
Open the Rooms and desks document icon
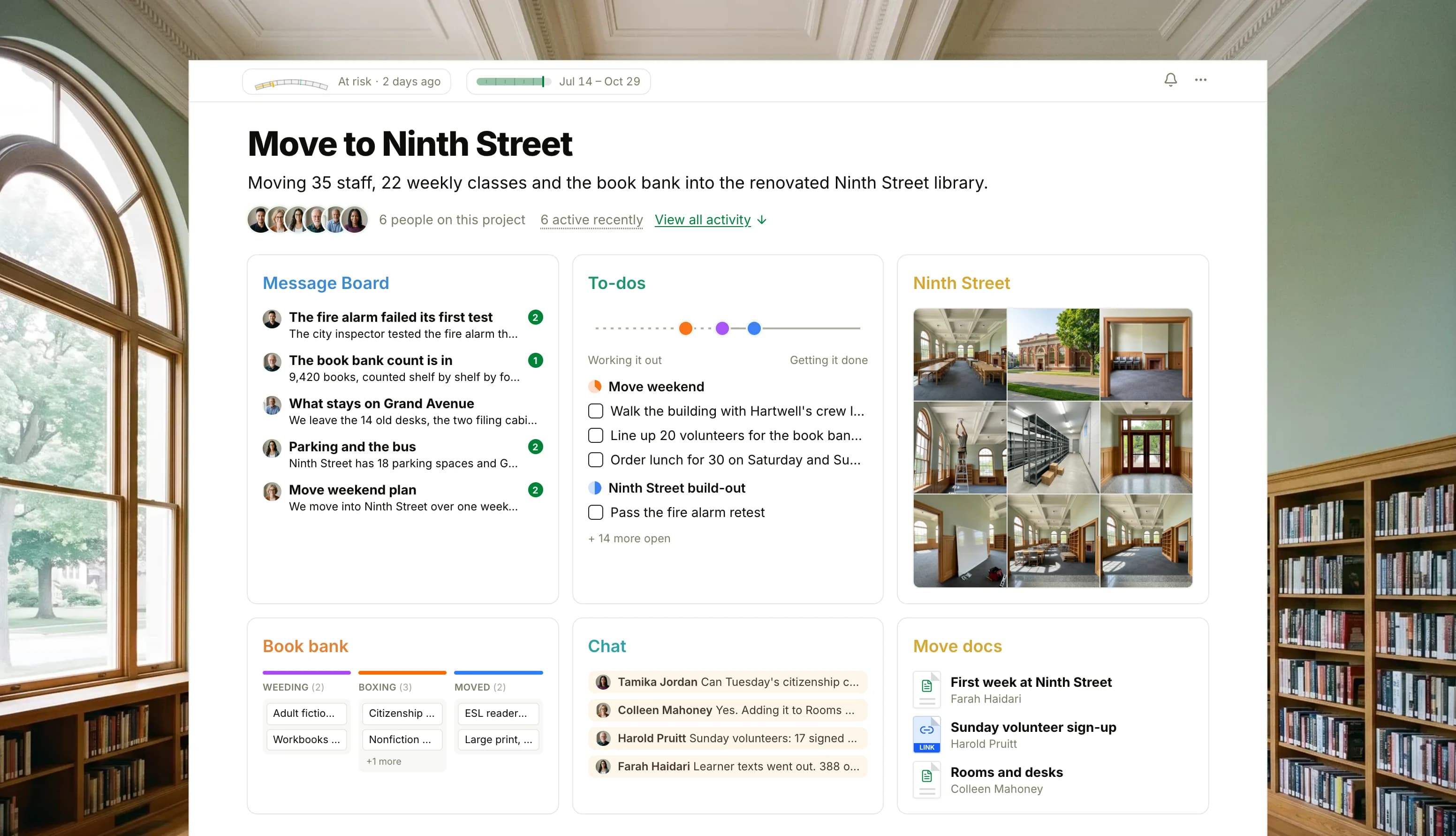pos(927,779)
